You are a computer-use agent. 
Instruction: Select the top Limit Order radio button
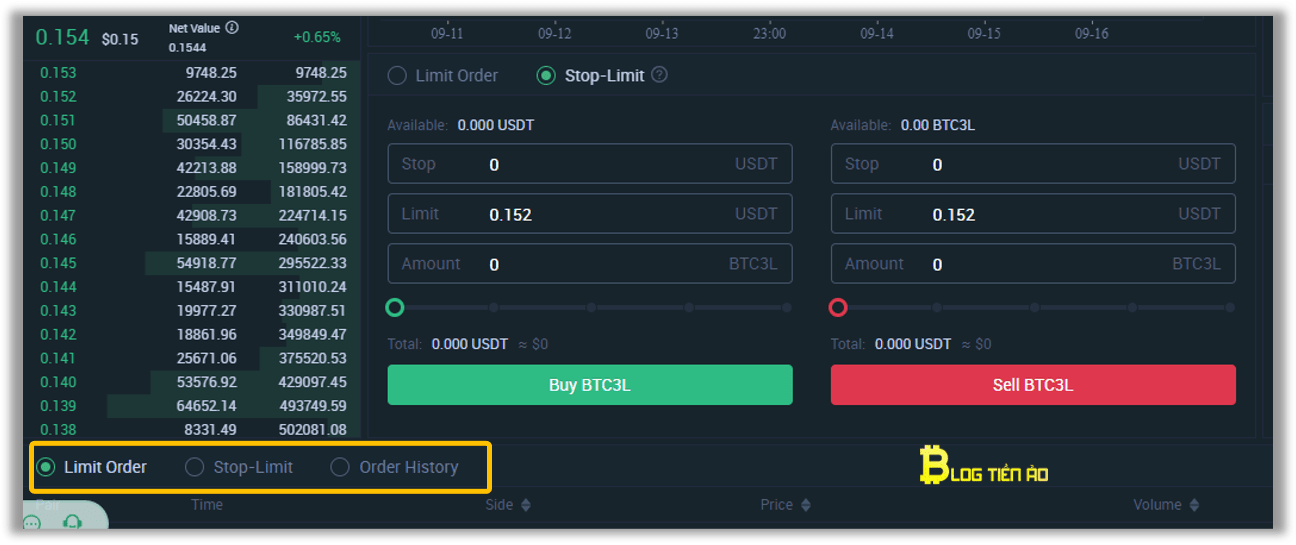point(397,75)
